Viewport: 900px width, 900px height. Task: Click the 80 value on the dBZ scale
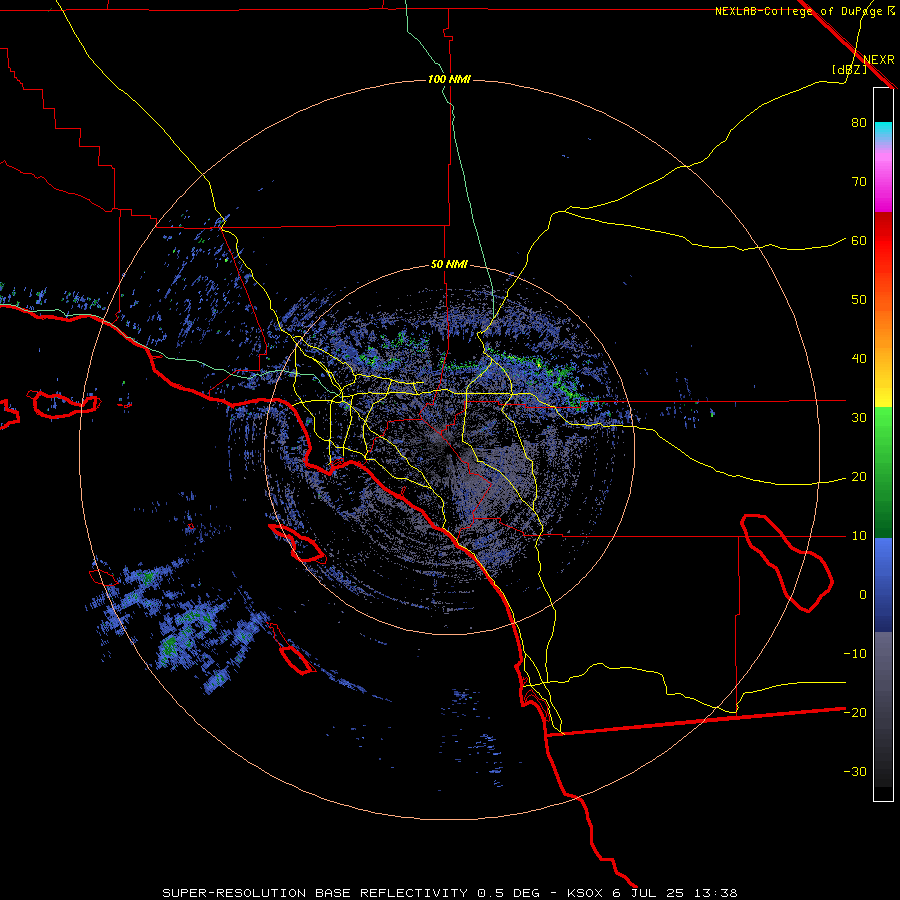click(859, 123)
